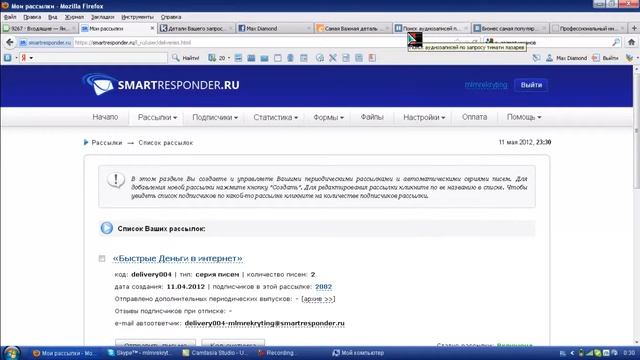This screenshot has height=360, width=640.
Task: Click the smartresponder.ru site identity badge
Action: 45,42
